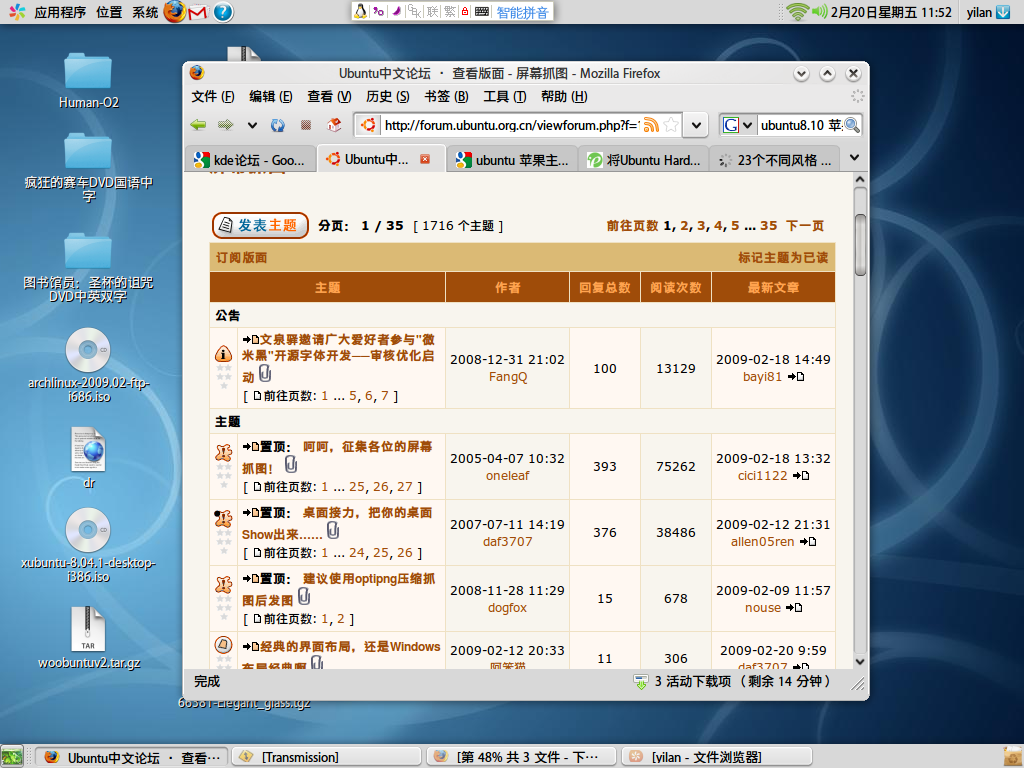Open the help icon in top panel

click(223, 12)
